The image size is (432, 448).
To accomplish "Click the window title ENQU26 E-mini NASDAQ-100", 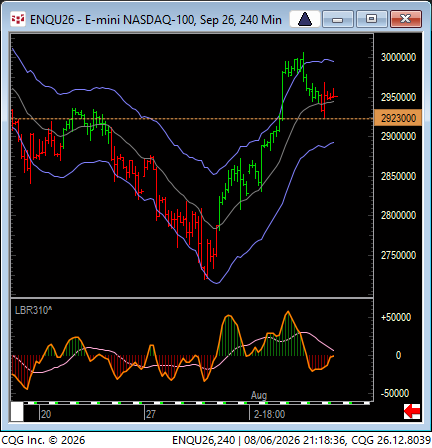I will click(x=156, y=20).
